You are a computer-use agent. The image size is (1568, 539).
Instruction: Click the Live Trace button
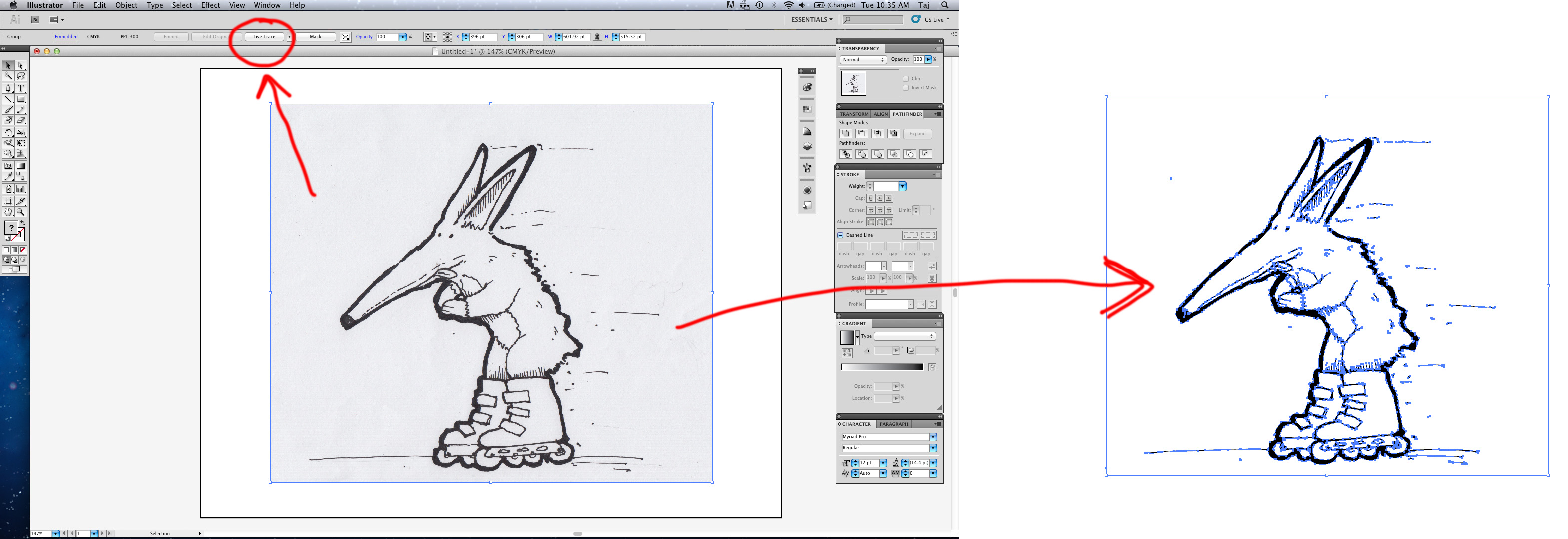(264, 37)
